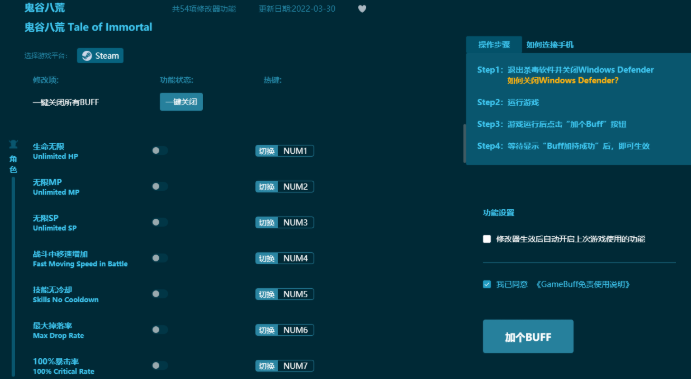Select the Steam platform button
Viewport: 691px width, 379px height.
100,56
